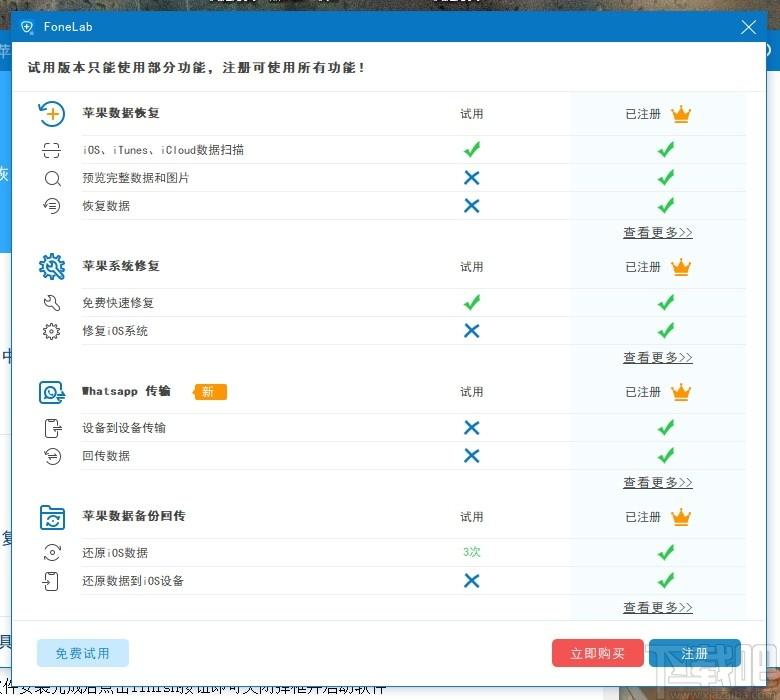Click the device icon beside 还原数据到iOS设备
The width and height of the screenshot is (780, 700).
[51, 581]
